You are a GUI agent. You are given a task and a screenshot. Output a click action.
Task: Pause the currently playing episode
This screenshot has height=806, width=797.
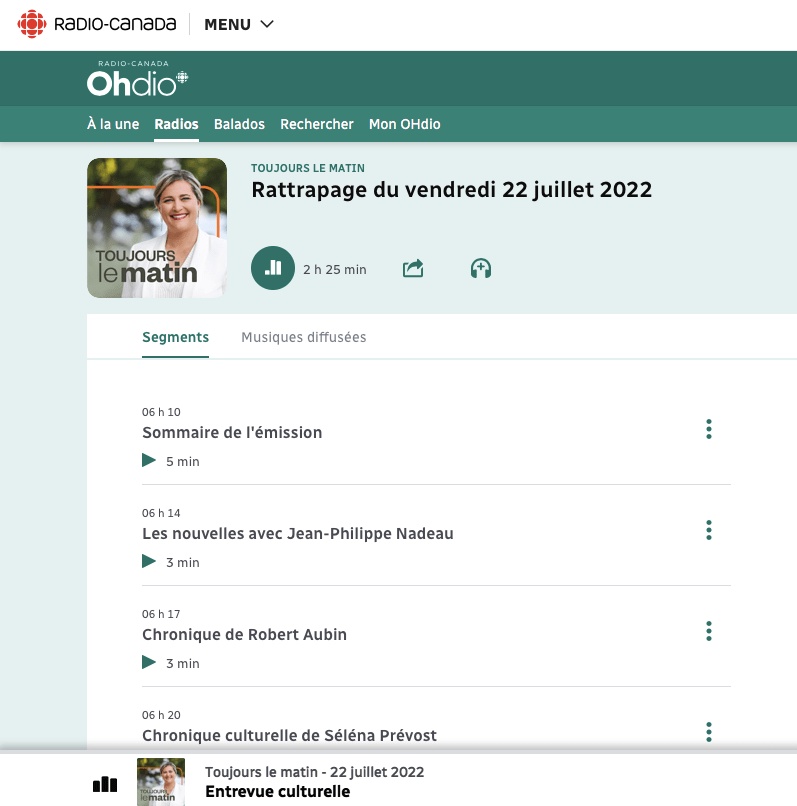[x=273, y=268]
